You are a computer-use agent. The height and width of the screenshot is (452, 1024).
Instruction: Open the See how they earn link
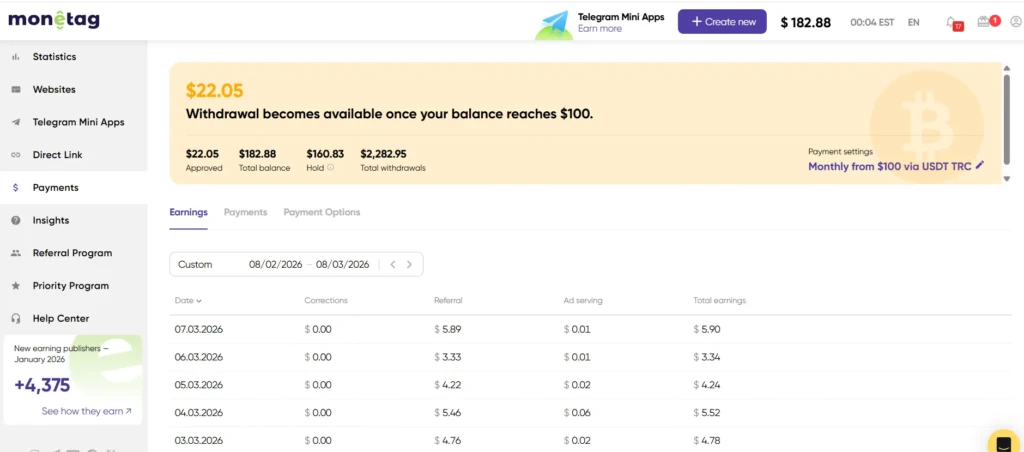pos(86,411)
